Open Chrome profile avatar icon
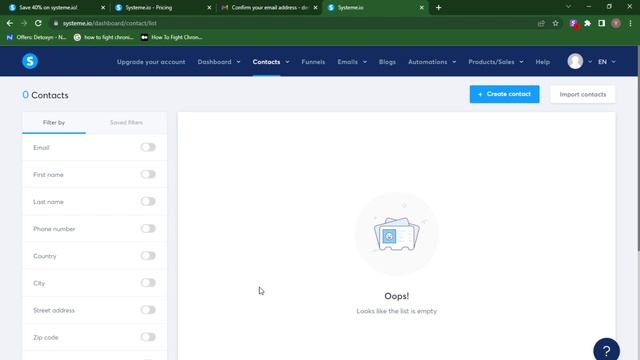Screen dimensions: 640x360 (x=616, y=23)
